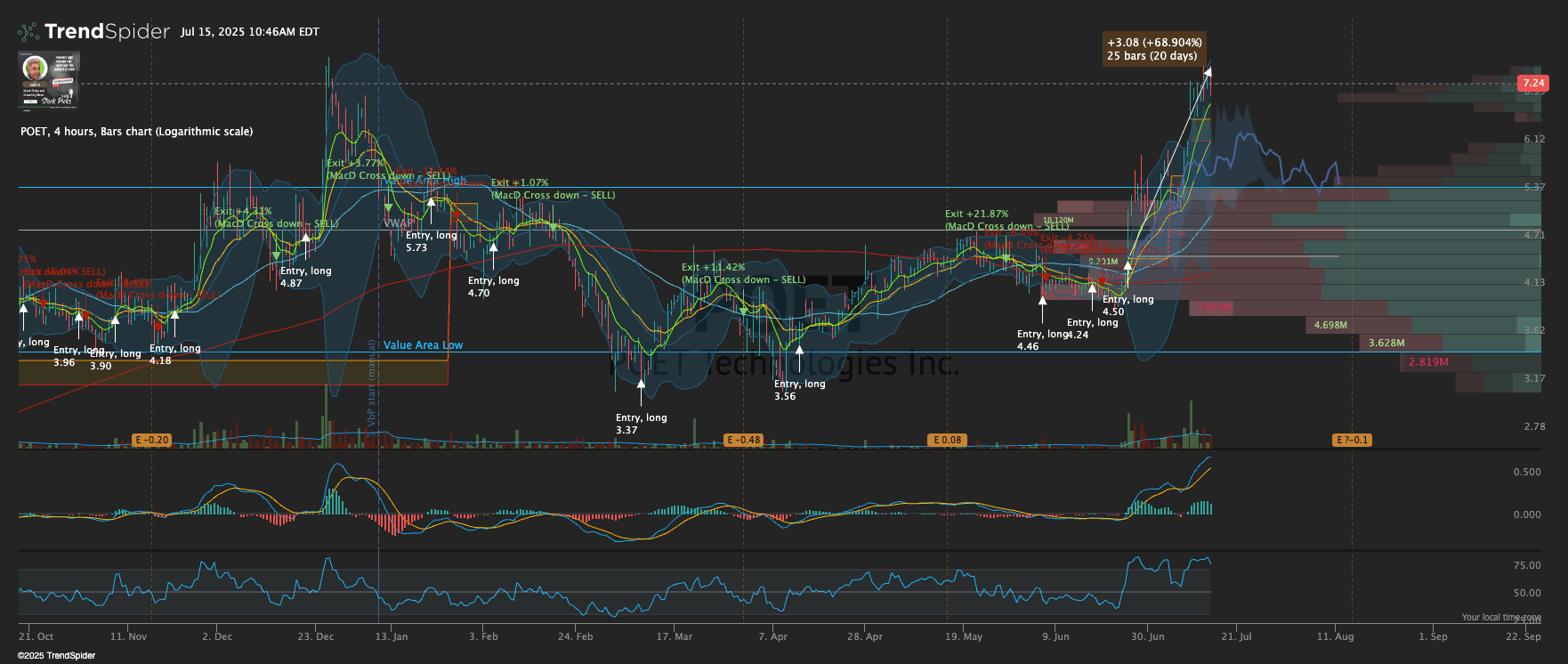This screenshot has height=664, width=1568.
Task: Click the 2.78 price axis label
Action: (x=1534, y=427)
